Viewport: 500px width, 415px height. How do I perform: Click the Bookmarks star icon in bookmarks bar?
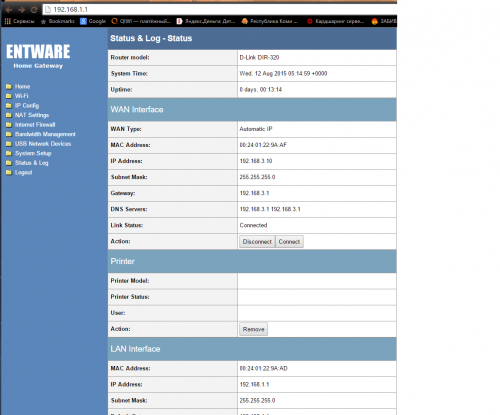pyautogui.click(x=43, y=21)
